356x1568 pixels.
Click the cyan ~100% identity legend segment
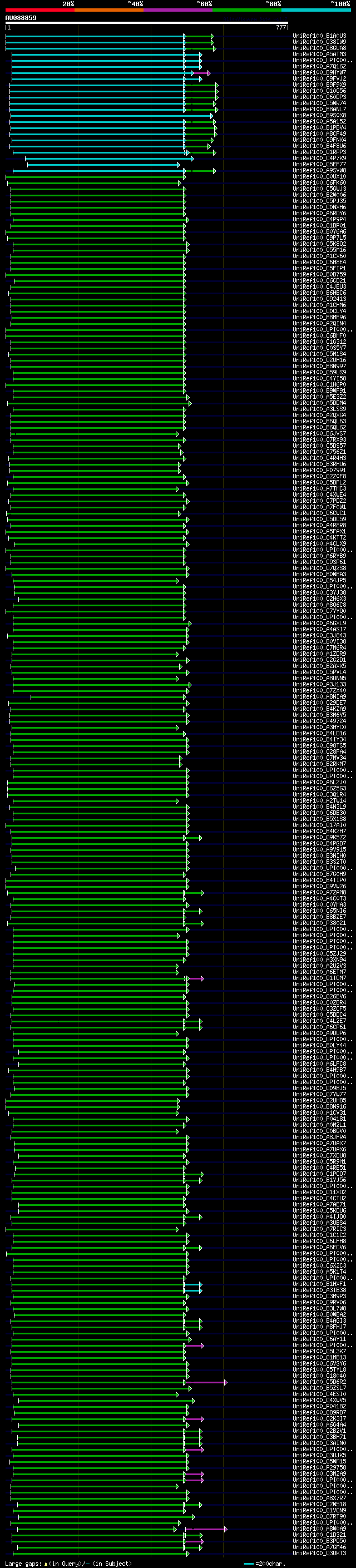[x=317, y=10]
